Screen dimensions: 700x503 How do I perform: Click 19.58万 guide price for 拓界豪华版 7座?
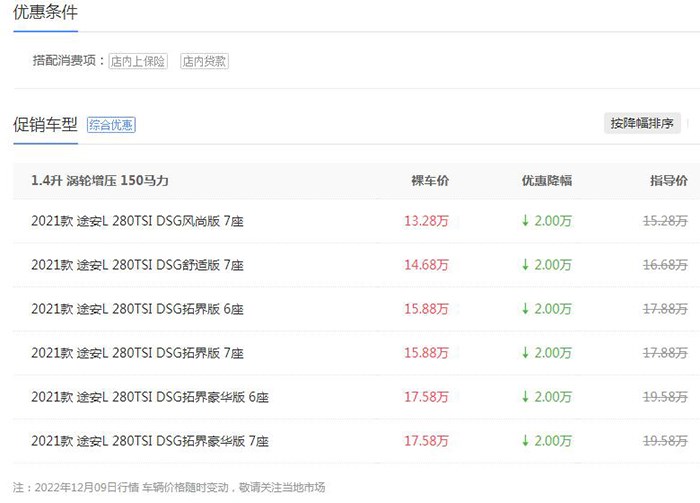pos(665,441)
